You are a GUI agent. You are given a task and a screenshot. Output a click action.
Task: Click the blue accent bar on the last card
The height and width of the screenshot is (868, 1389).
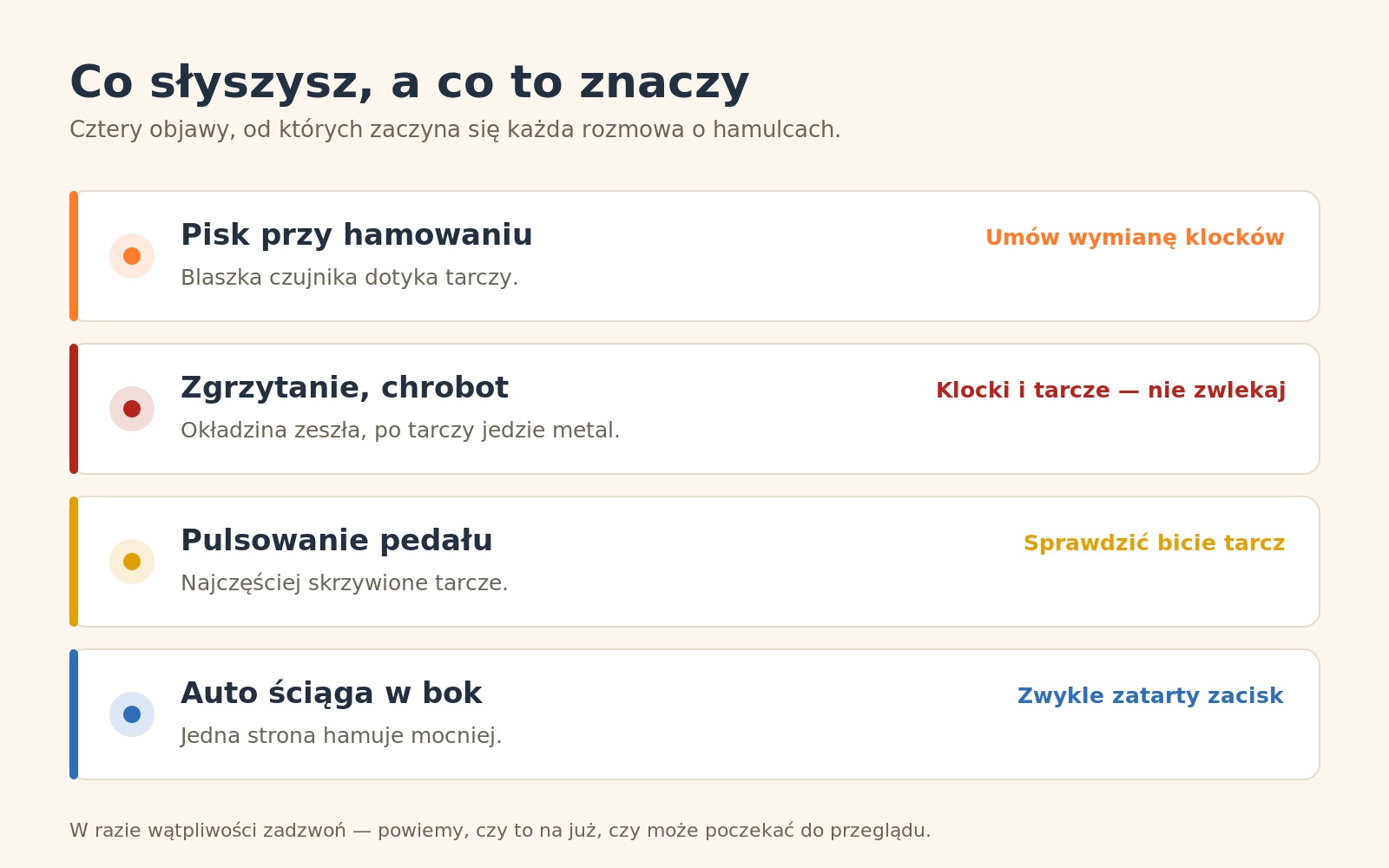[x=74, y=714]
